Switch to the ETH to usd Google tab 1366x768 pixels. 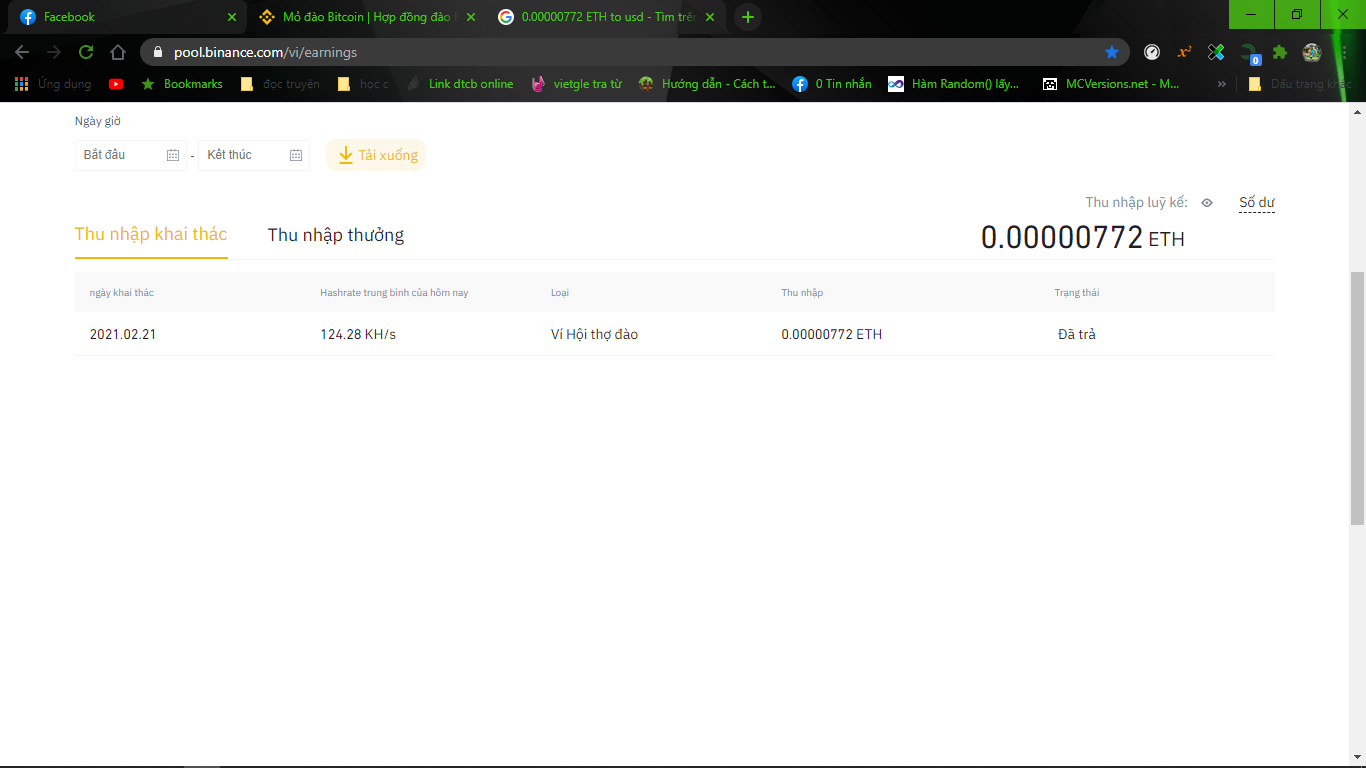pos(604,17)
